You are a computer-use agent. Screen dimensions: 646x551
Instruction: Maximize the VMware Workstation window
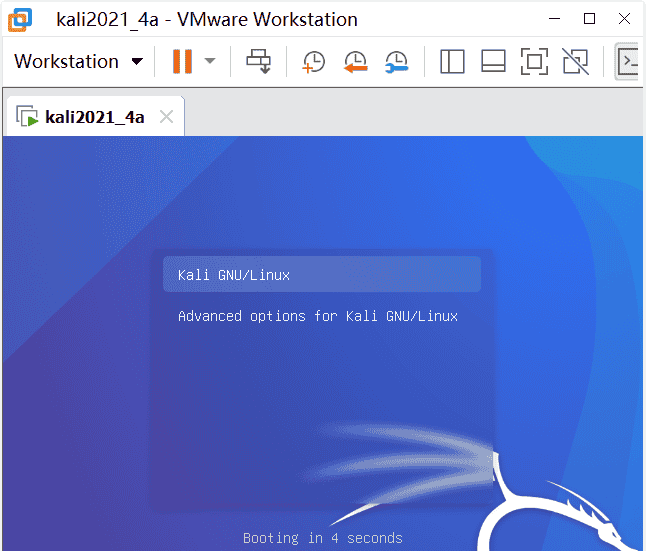pos(589,18)
